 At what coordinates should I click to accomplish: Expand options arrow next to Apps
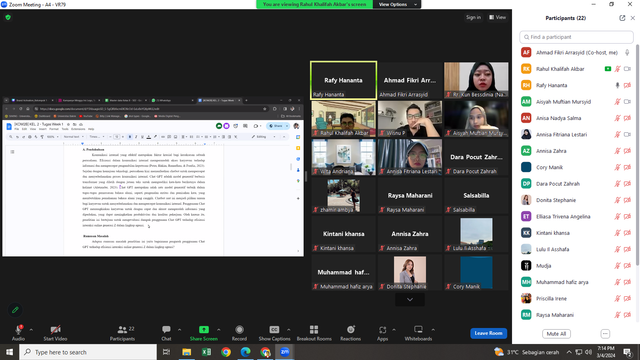pos(394,330)
